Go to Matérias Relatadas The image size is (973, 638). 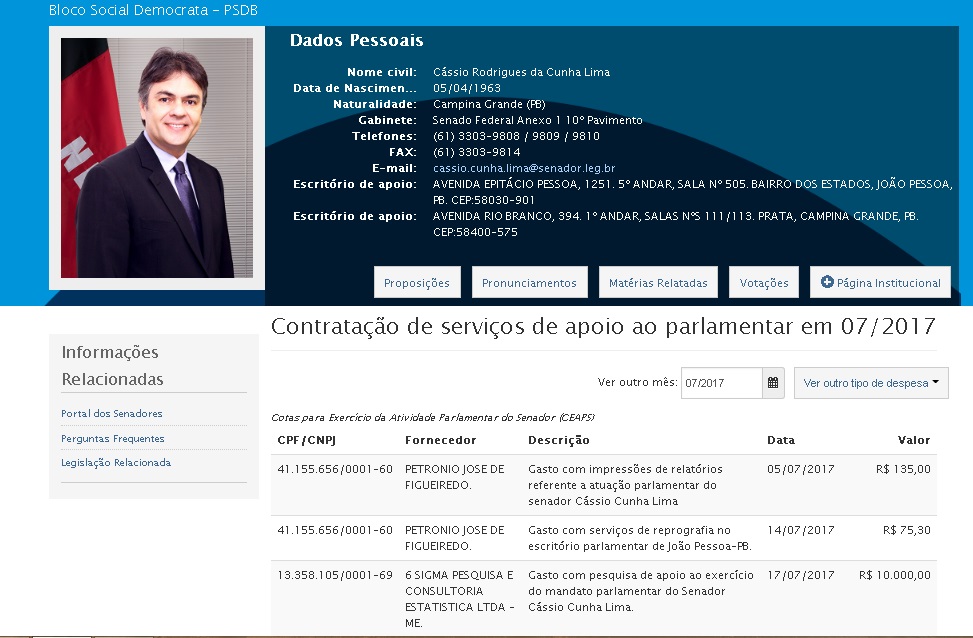657,283
